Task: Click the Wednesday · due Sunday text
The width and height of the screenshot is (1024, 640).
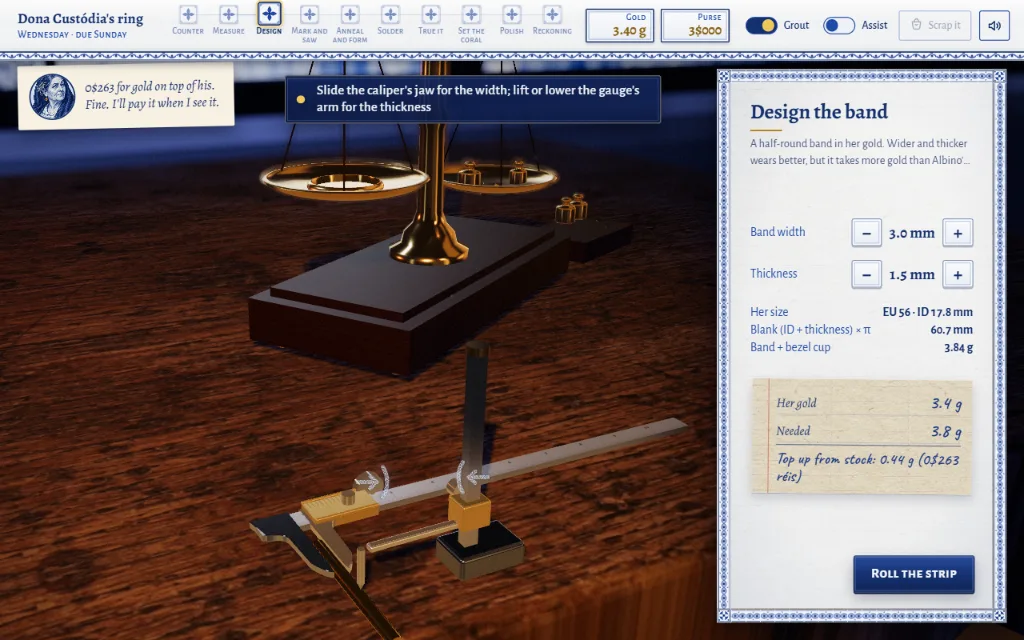Action: [72, 34]
